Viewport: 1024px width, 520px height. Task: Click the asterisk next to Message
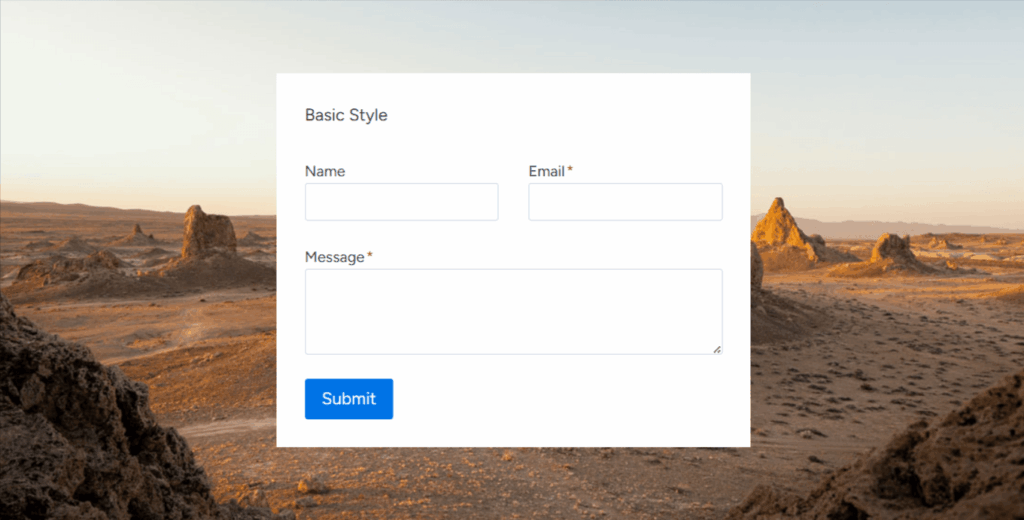[370, 257]
